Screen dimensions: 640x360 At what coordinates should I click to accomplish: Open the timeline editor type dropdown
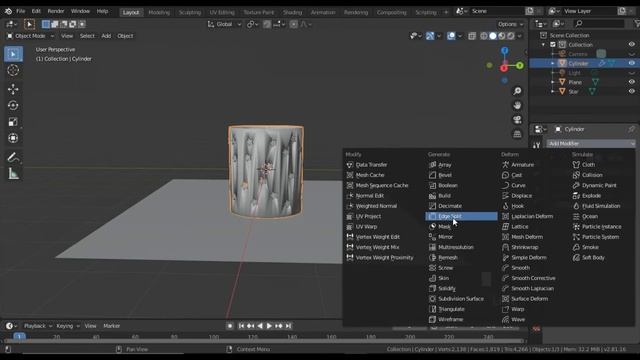pos(11,326)
